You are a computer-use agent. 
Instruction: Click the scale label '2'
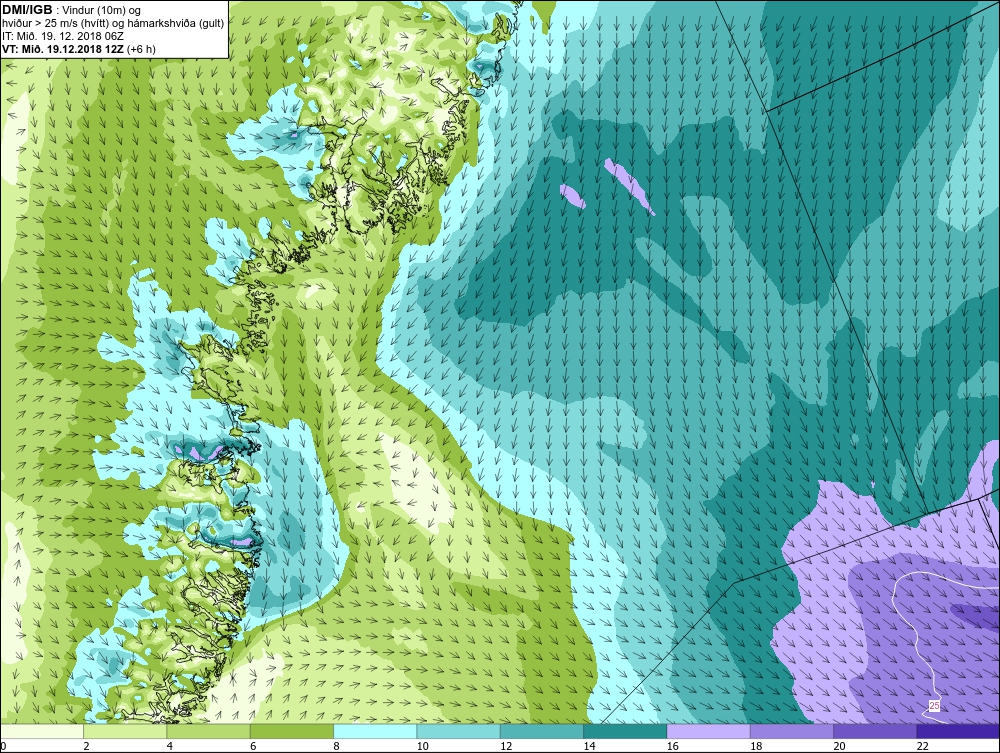pyautogui.click(x=86, y=747)
